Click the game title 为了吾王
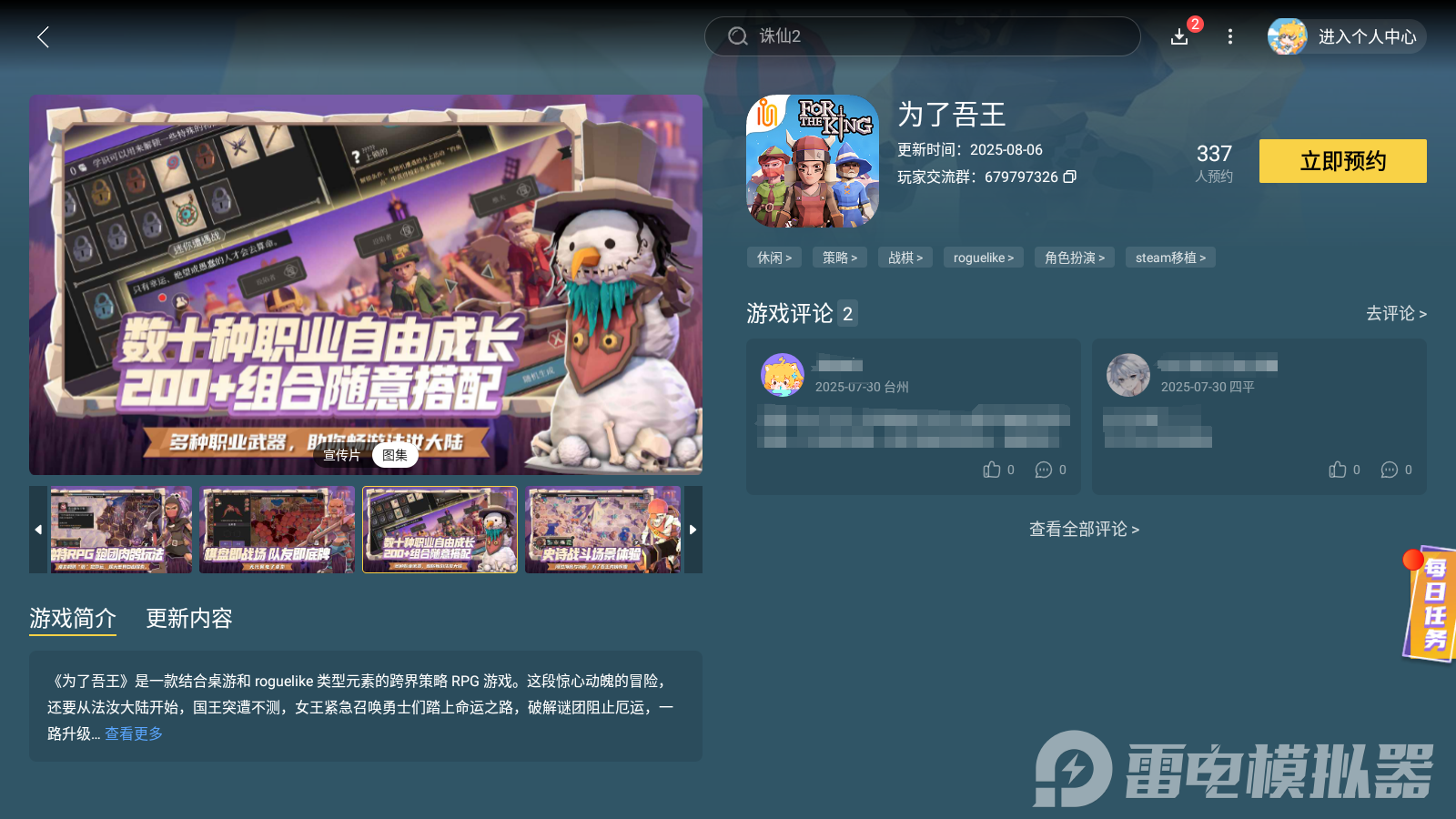 click(952, 114)
